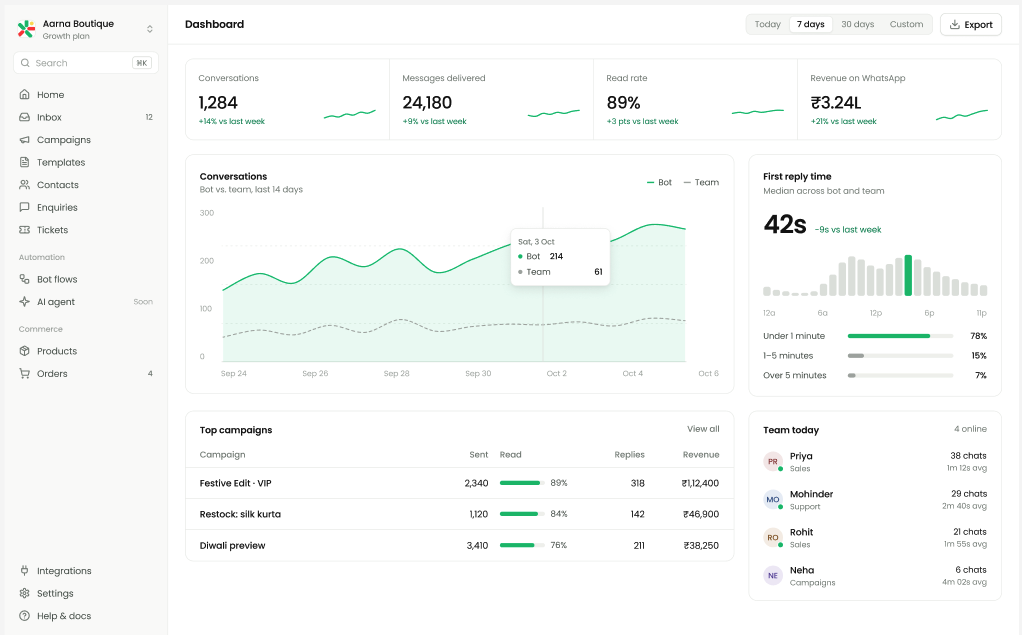This screenshot has width=1022, height=635.
Task: Open the Conversations stat card
Action: click(287, 99)
